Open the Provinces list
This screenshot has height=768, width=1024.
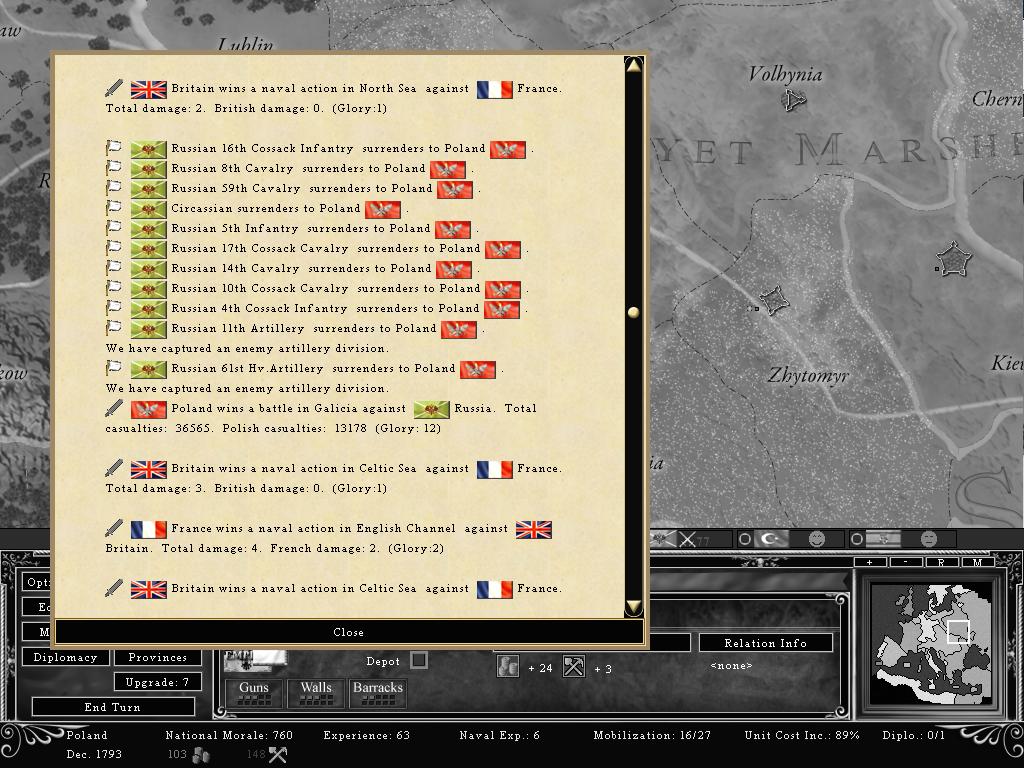(x=157, y=658)
